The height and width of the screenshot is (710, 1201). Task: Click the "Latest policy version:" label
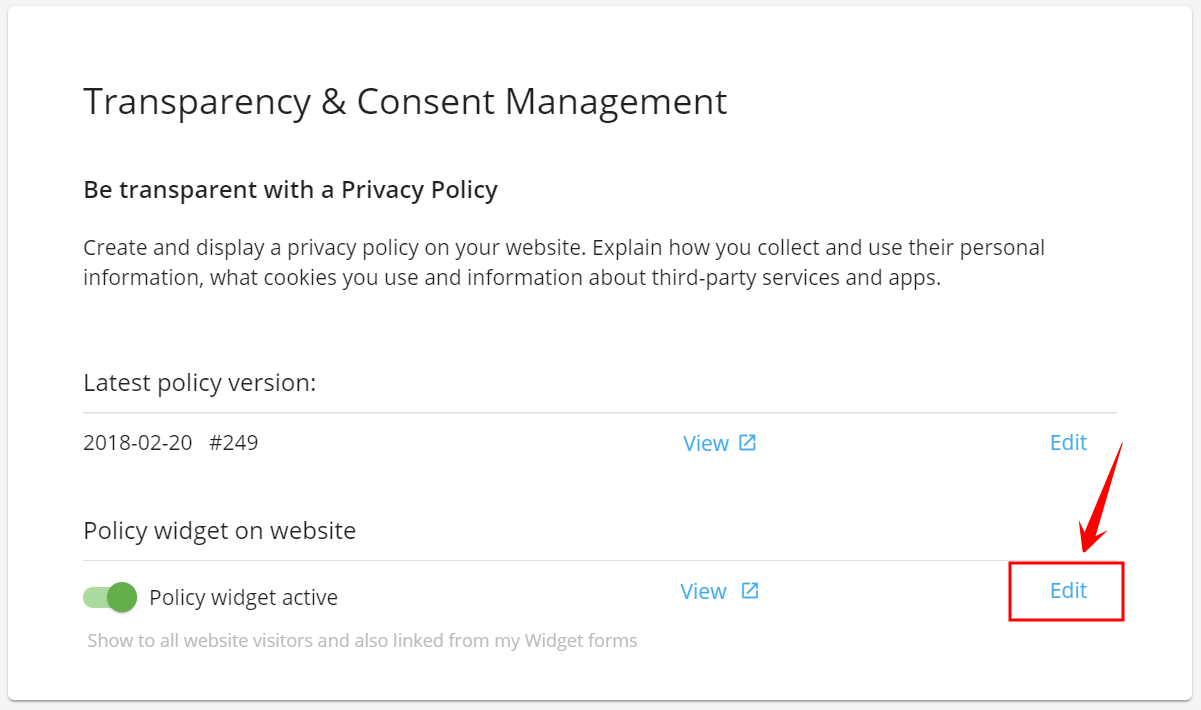(200, 382)
